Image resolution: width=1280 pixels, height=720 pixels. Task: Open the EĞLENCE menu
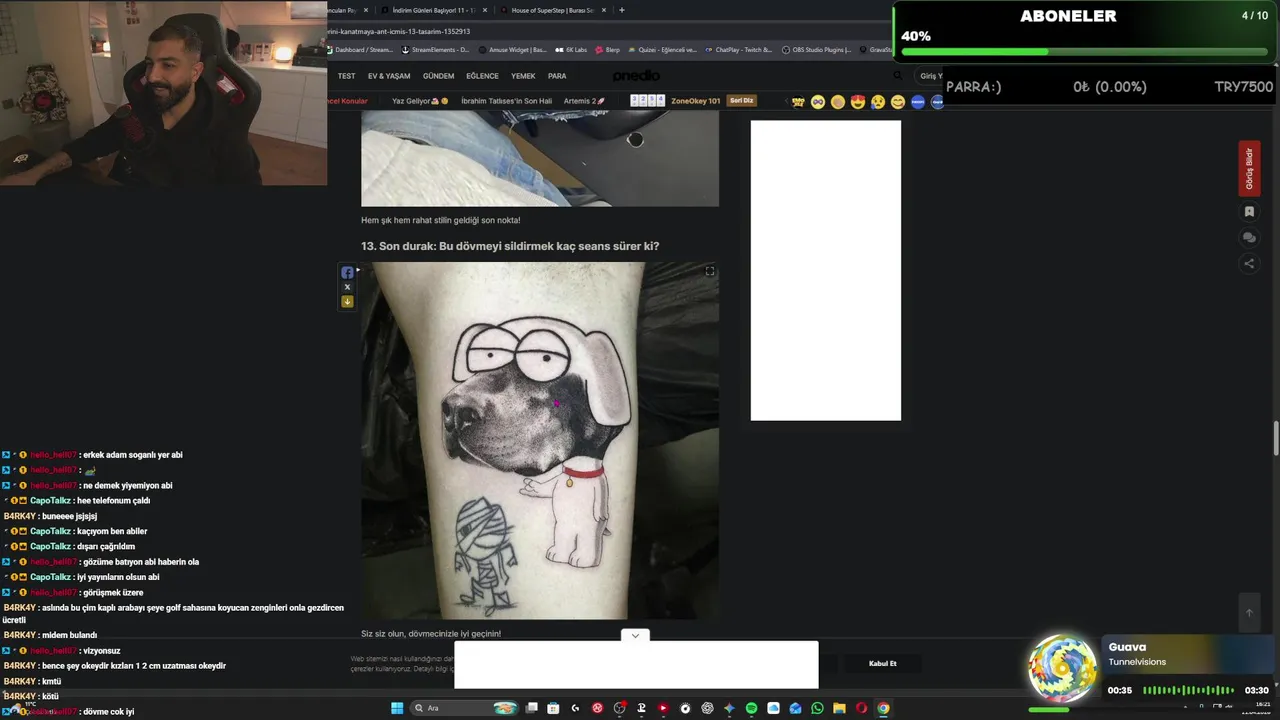point(482,76)
